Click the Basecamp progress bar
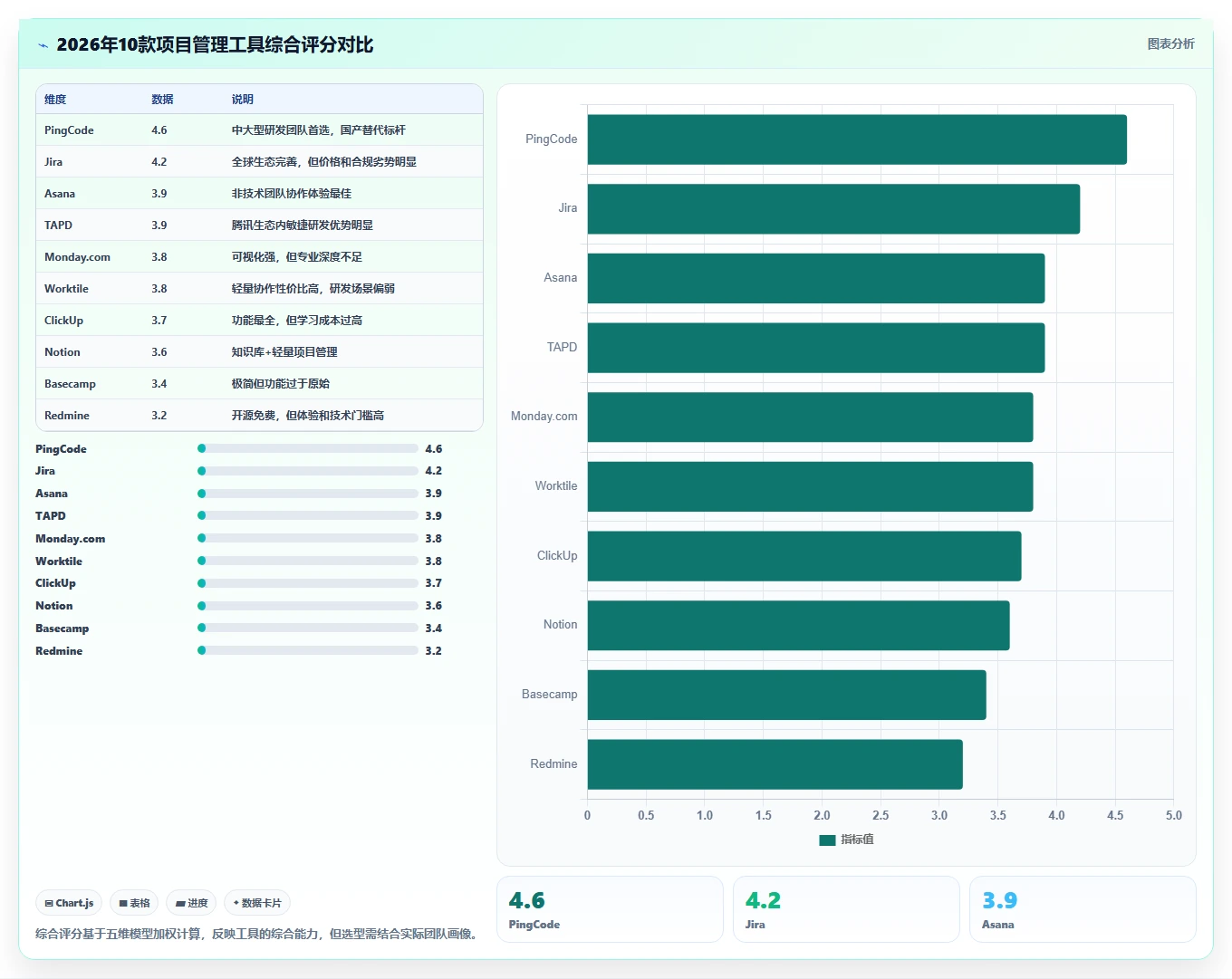 point(308,628)
